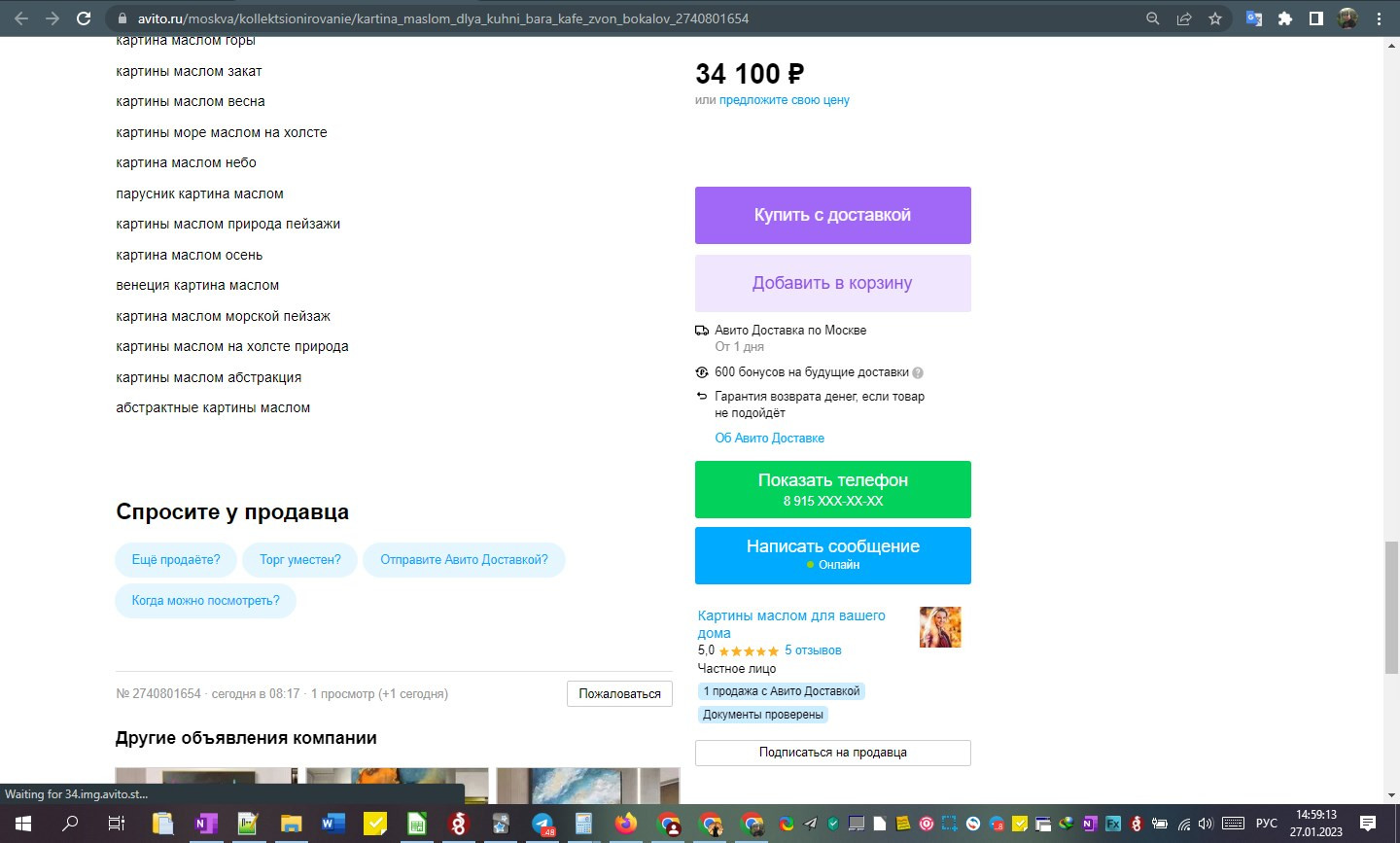Open the 'картина маслом осень' link

coord(190,255)
